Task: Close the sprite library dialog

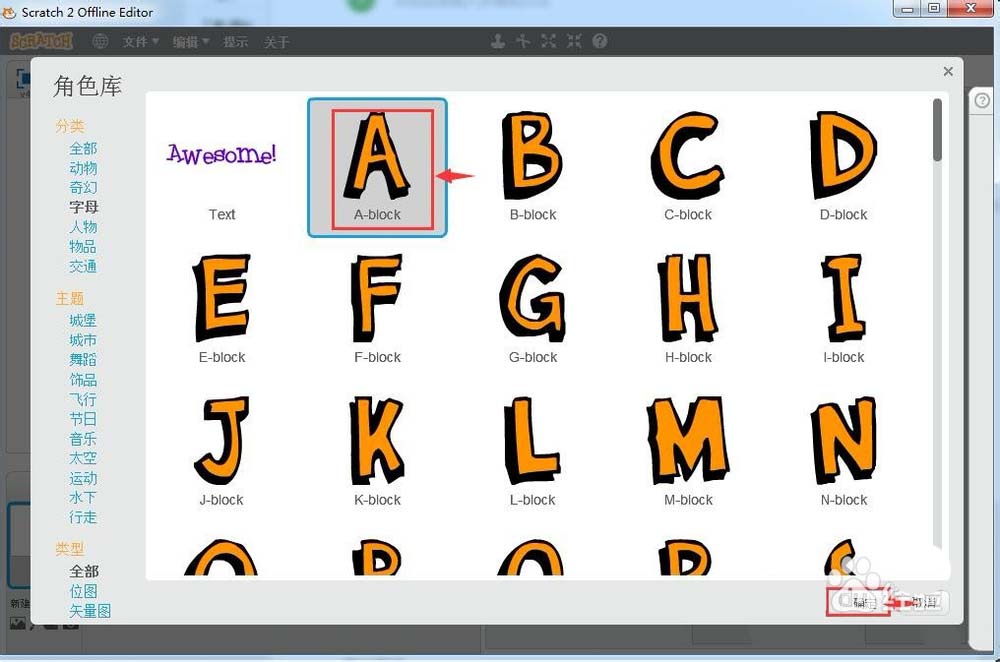Action: click(x=948, y=71)
